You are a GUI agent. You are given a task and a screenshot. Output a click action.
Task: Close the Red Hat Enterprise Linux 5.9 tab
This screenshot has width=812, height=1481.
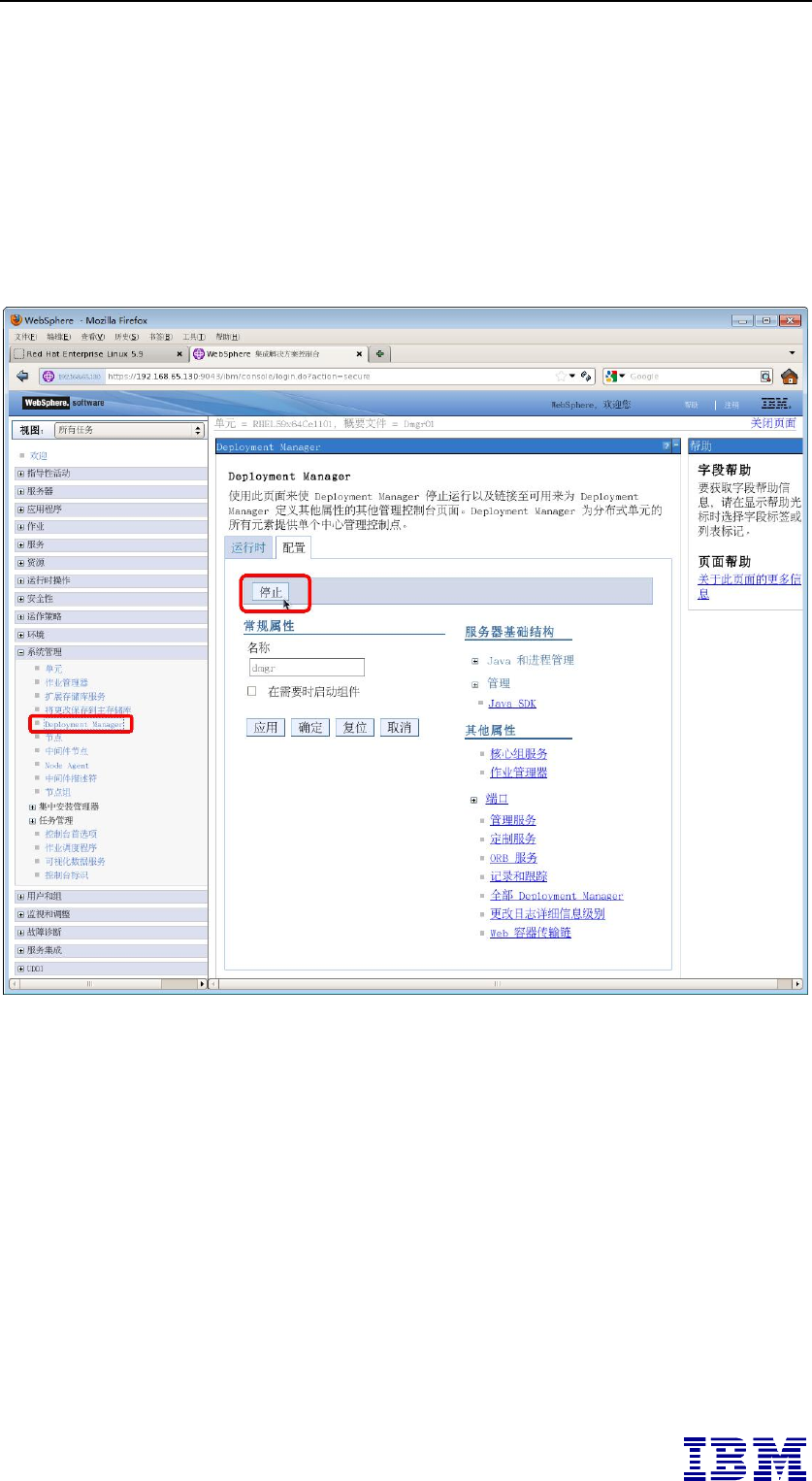(179, 354)
